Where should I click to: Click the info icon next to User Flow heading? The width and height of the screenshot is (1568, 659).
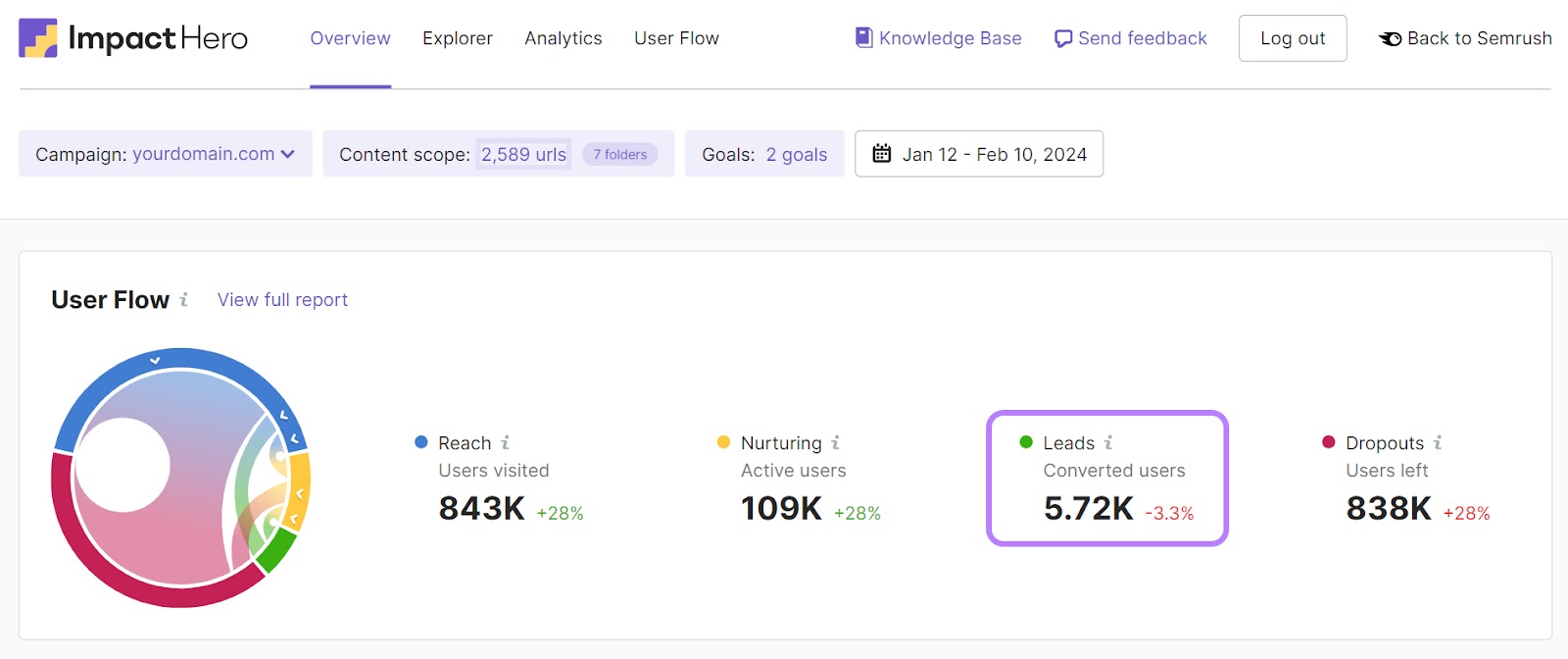tap(183, 300)
